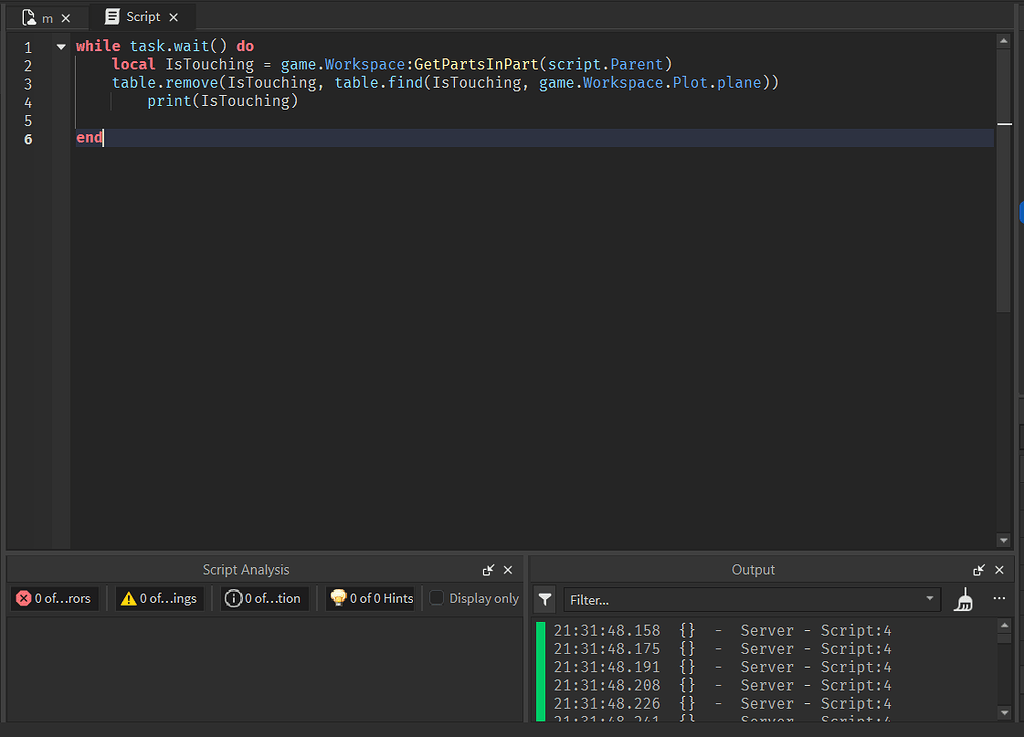The width and height of the screenshot is (1024, 737).
Task: Collapse the while loop code fold arrow
Action: [x=61, y=47]
